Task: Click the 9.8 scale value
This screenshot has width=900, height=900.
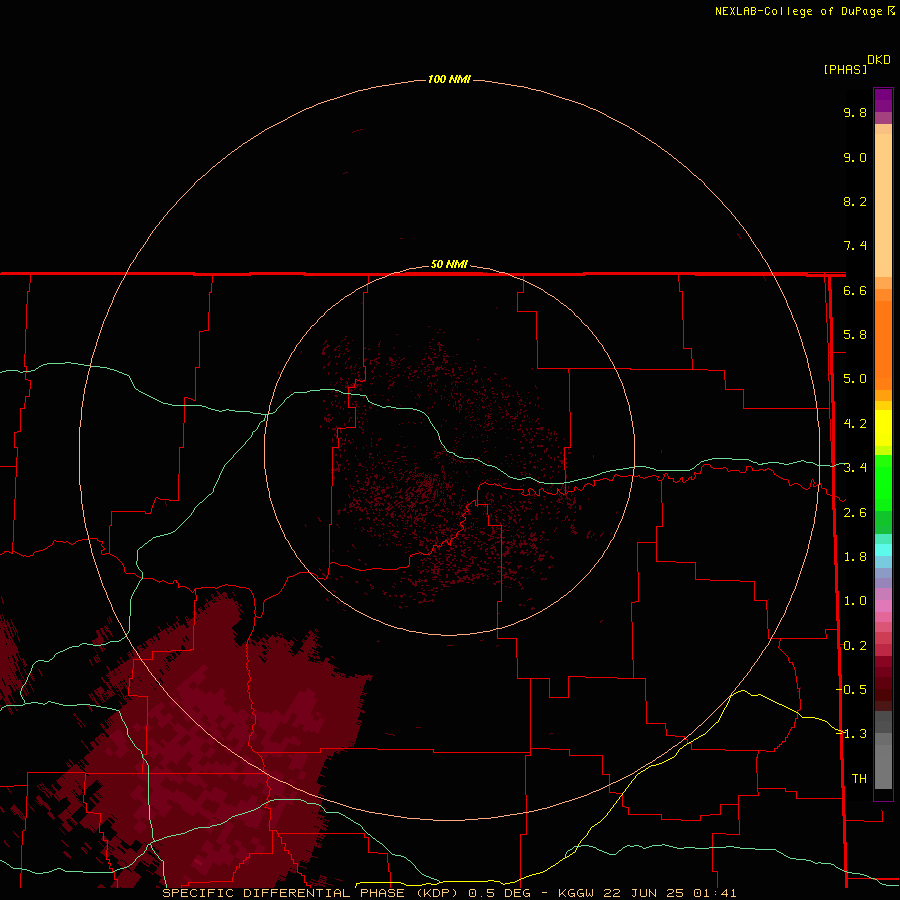Action: tap(855, 113)
